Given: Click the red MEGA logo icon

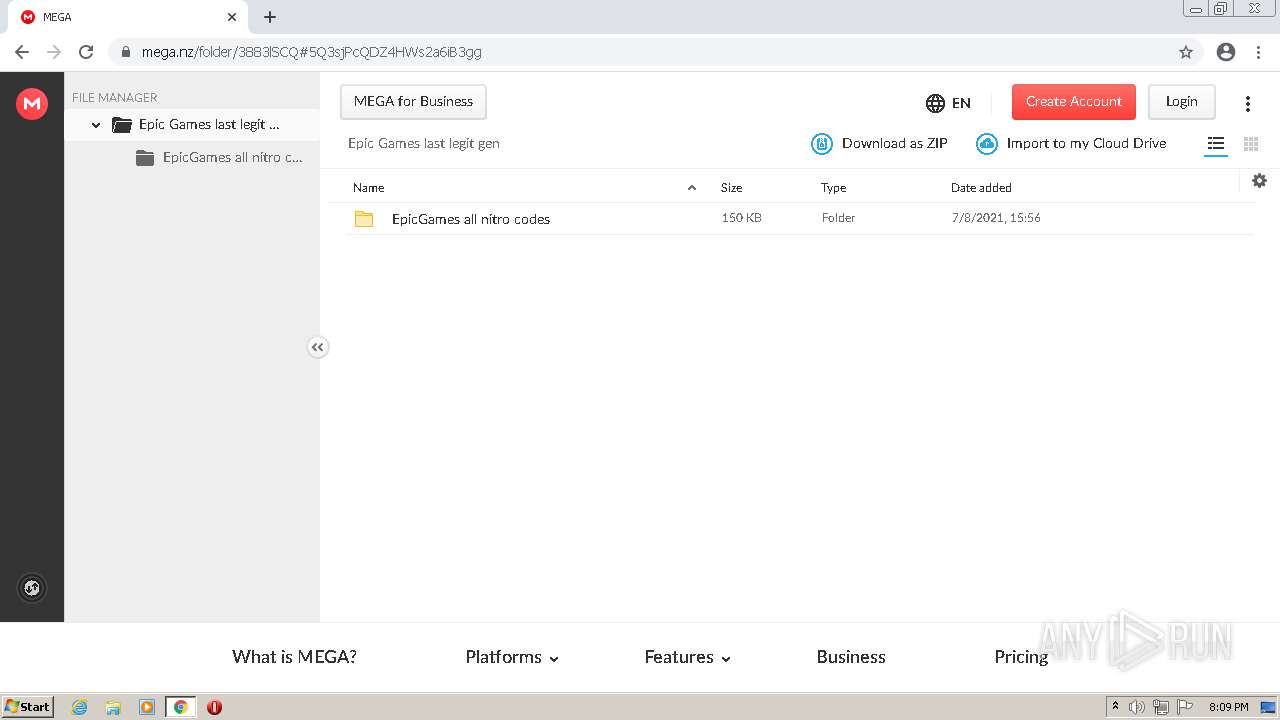Looking at the screenshot, I should tap(32, 103).
